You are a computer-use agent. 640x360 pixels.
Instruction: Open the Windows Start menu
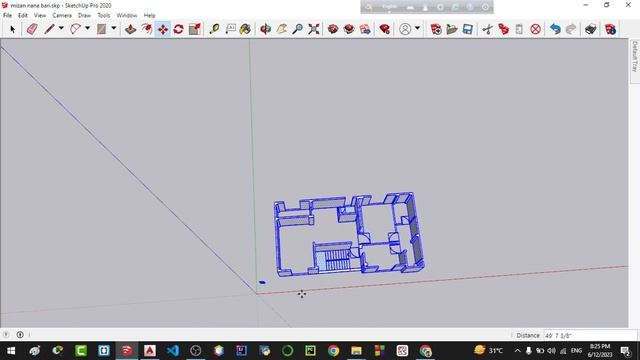(x=11, y=351)
